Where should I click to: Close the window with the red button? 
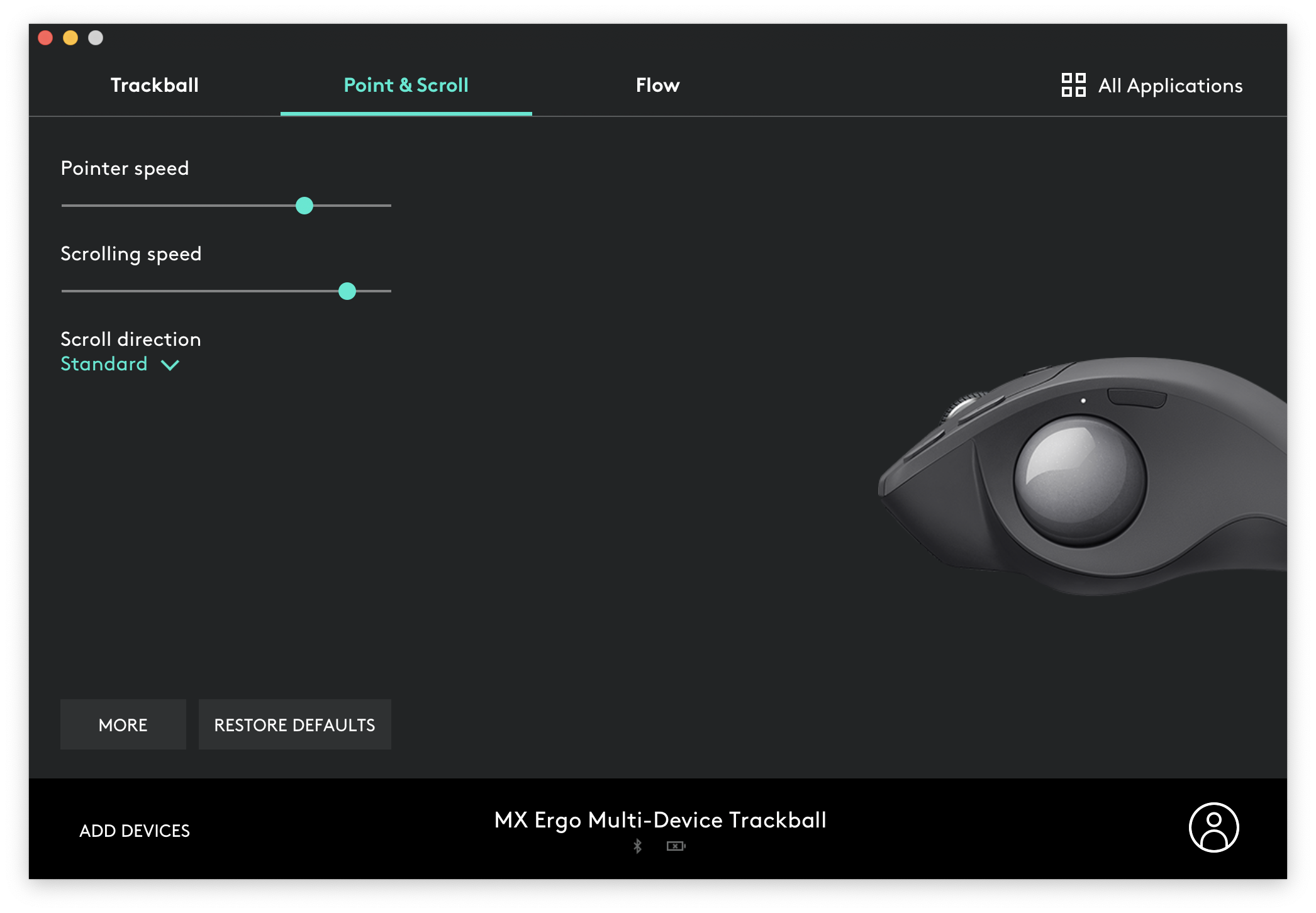(45, 38)
